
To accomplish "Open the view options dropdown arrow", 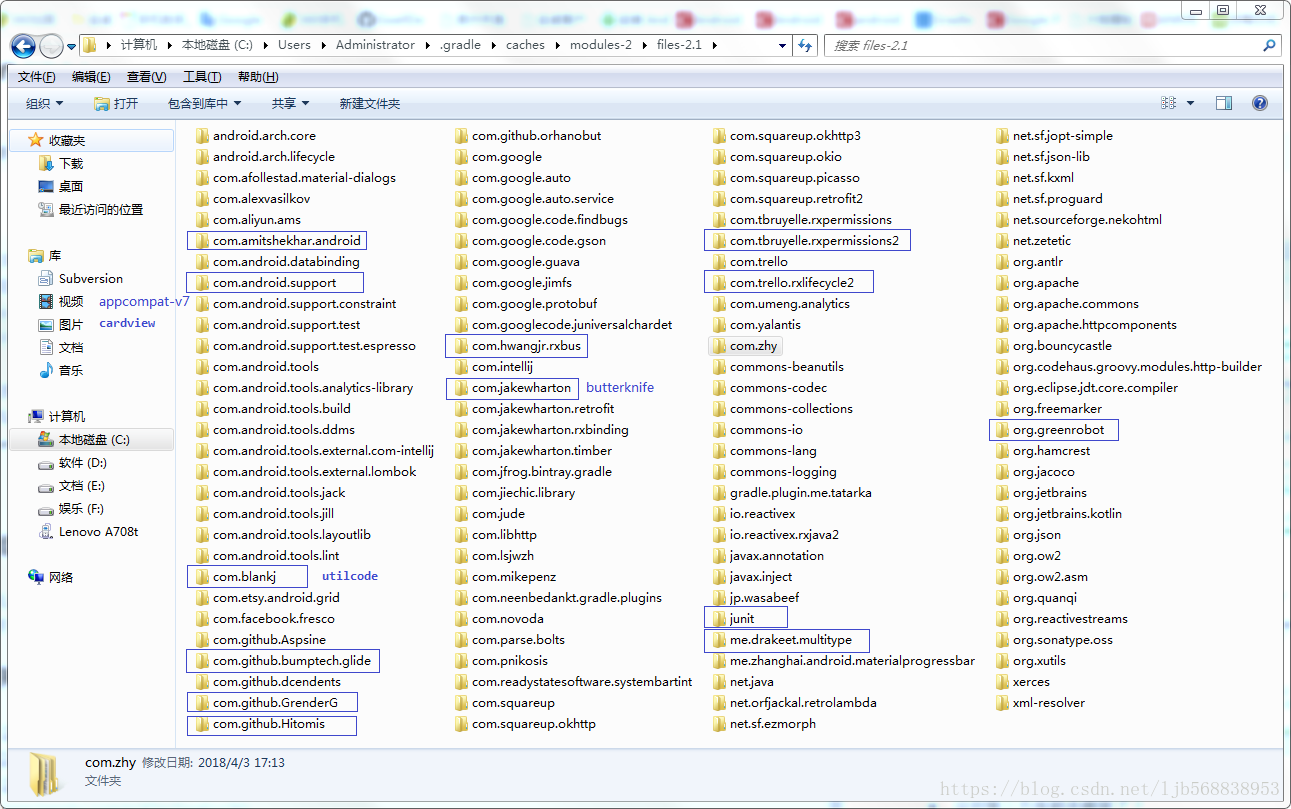I will coord(1190,104).
